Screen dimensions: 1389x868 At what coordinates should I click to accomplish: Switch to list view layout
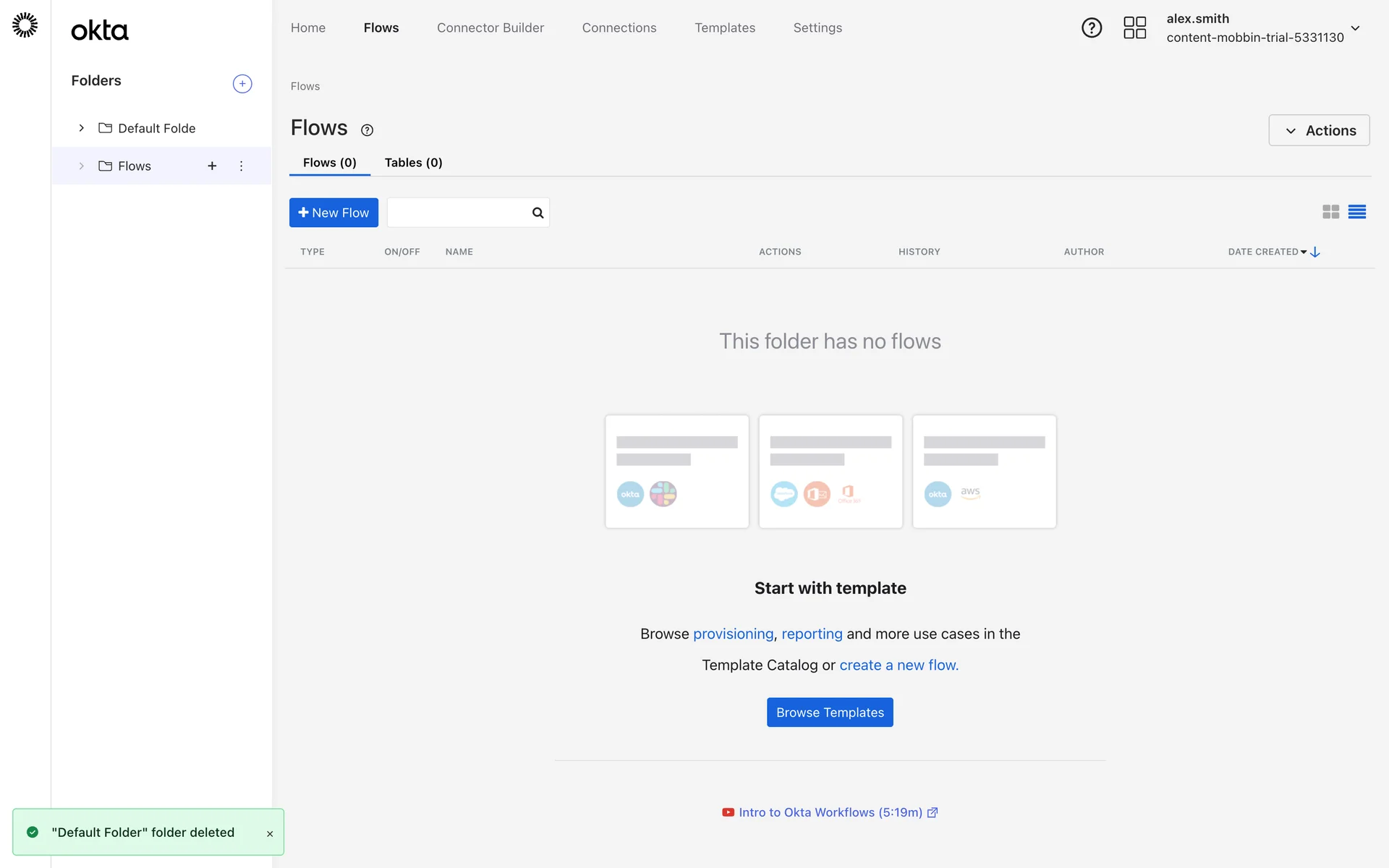[x=1356, y=212]
